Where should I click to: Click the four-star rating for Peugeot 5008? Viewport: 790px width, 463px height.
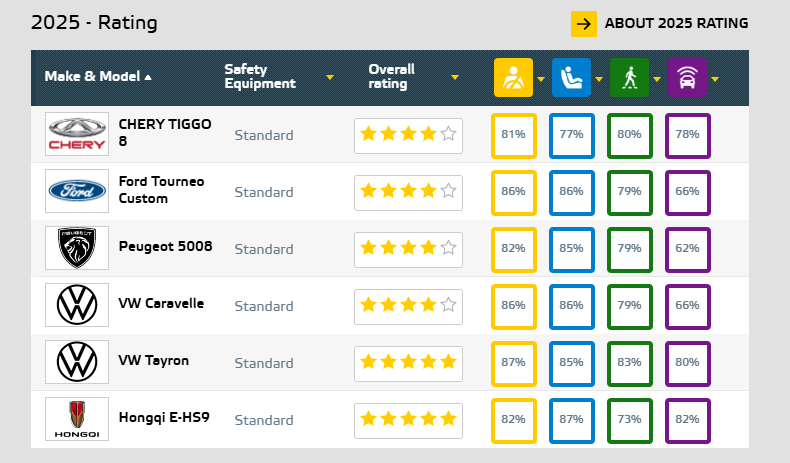(x=408, y=249)
